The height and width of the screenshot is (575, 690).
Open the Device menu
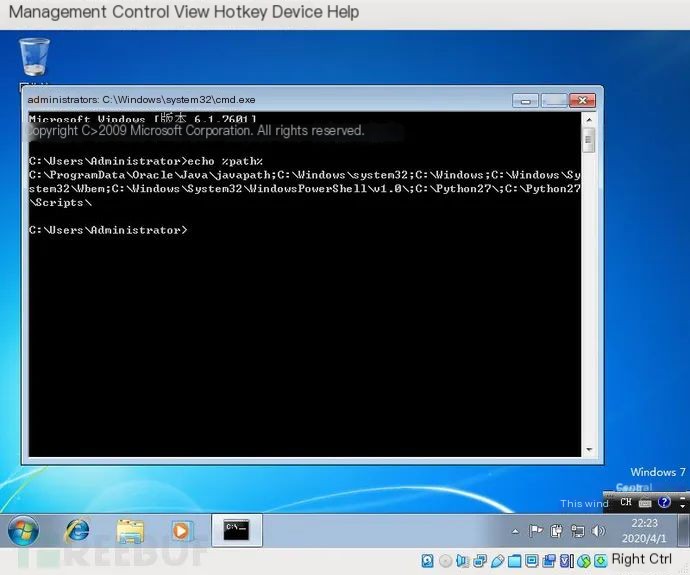coord(297,12)
